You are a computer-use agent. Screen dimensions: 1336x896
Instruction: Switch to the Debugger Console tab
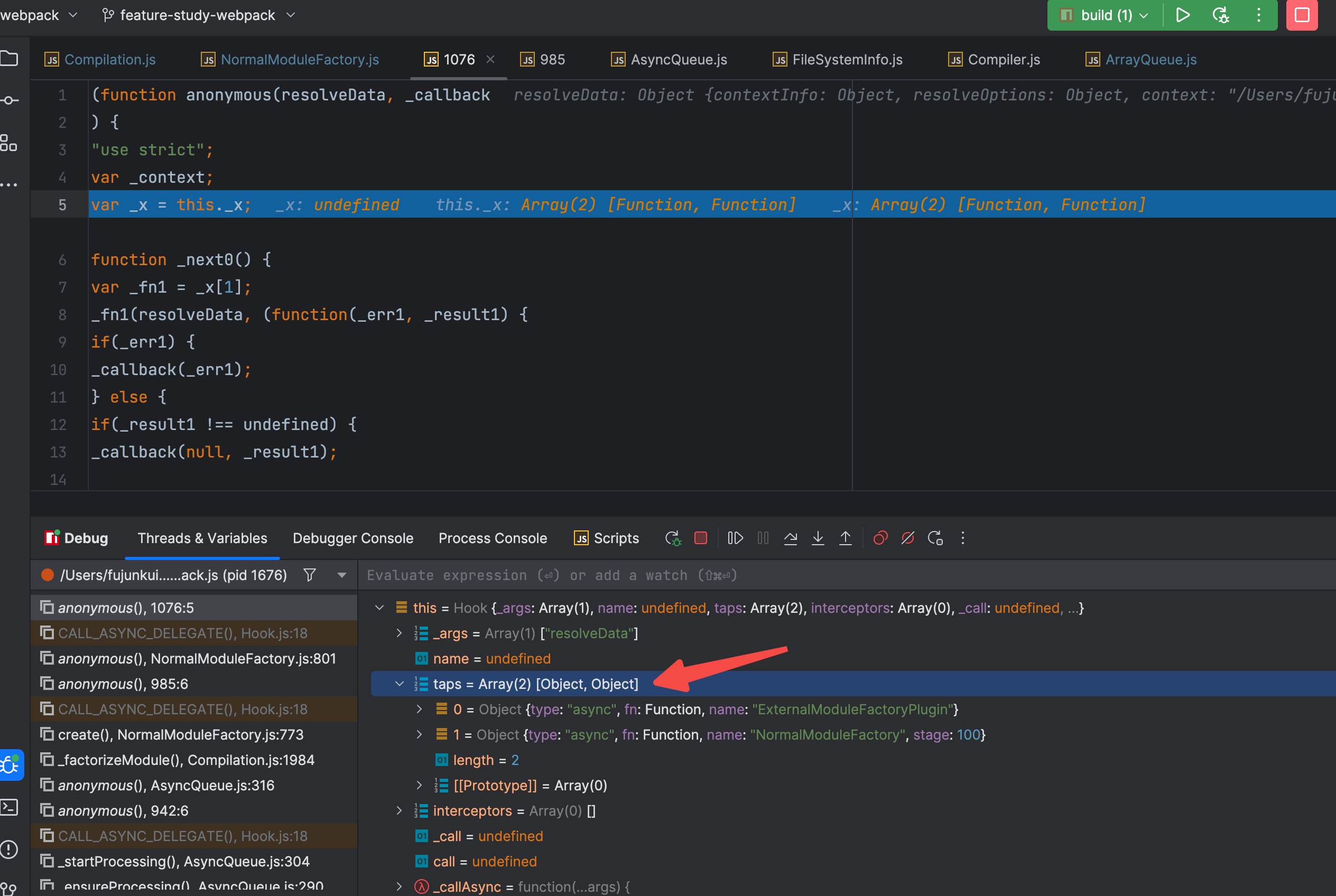[x=352, y=538]
